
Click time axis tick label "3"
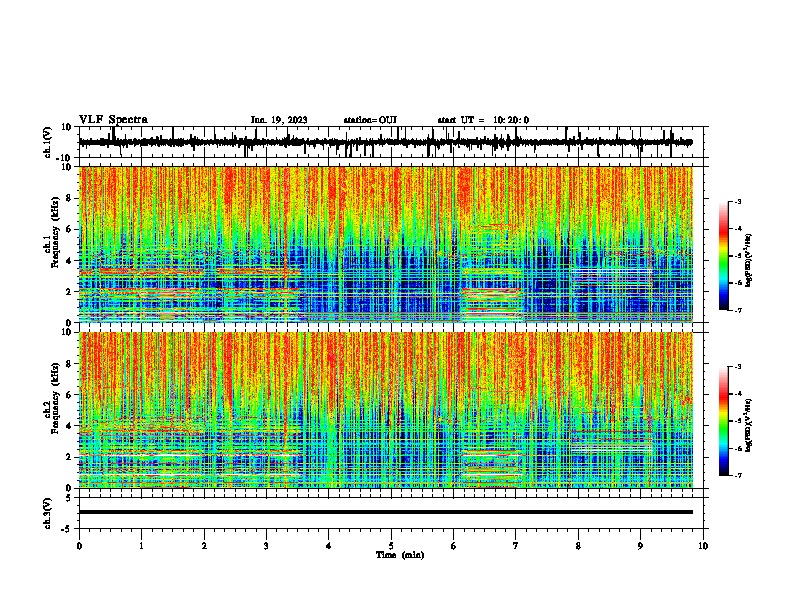(x=266, y=546)
